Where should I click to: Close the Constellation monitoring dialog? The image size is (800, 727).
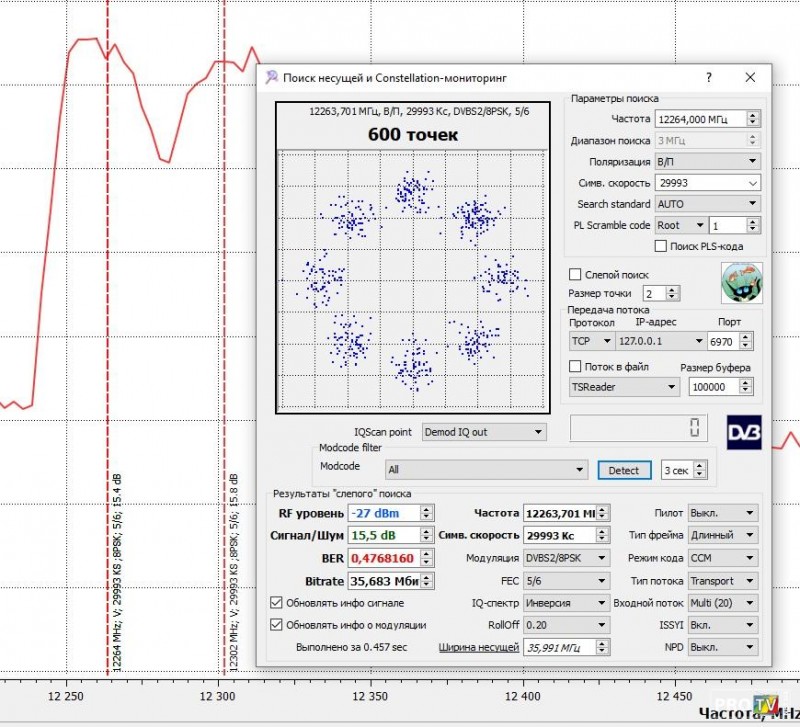(750, 76)
